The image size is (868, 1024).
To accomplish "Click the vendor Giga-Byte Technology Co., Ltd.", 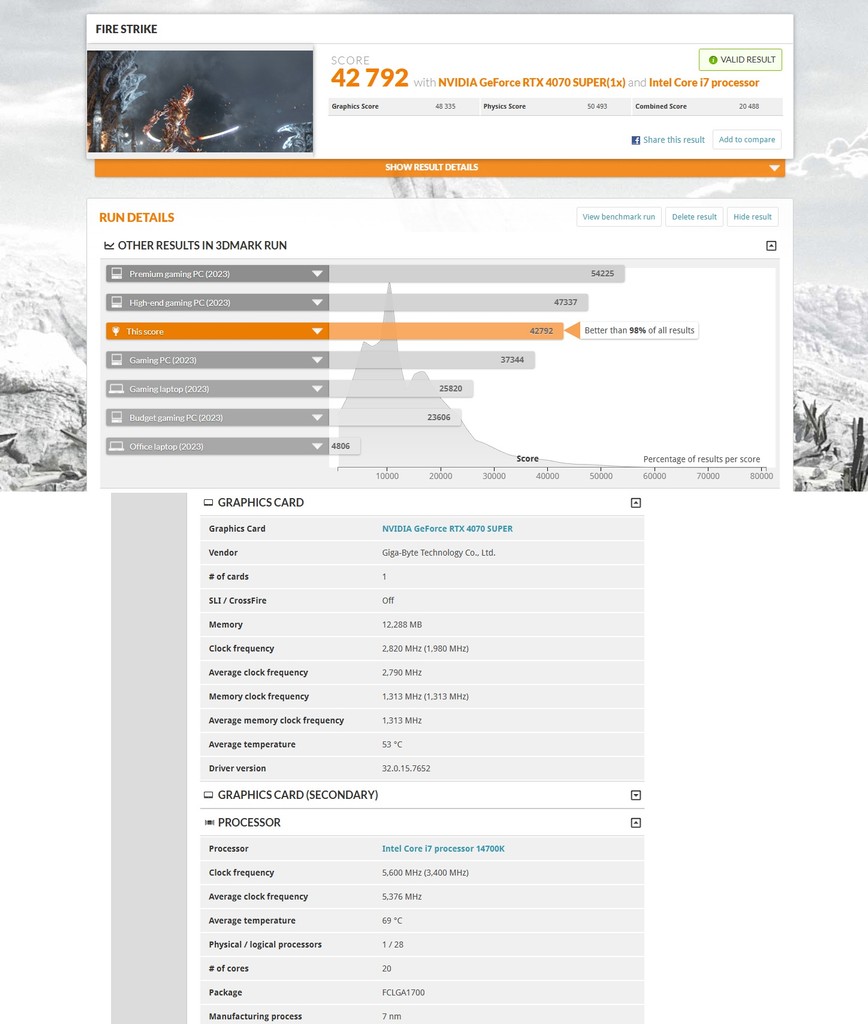I will (439, 552).
